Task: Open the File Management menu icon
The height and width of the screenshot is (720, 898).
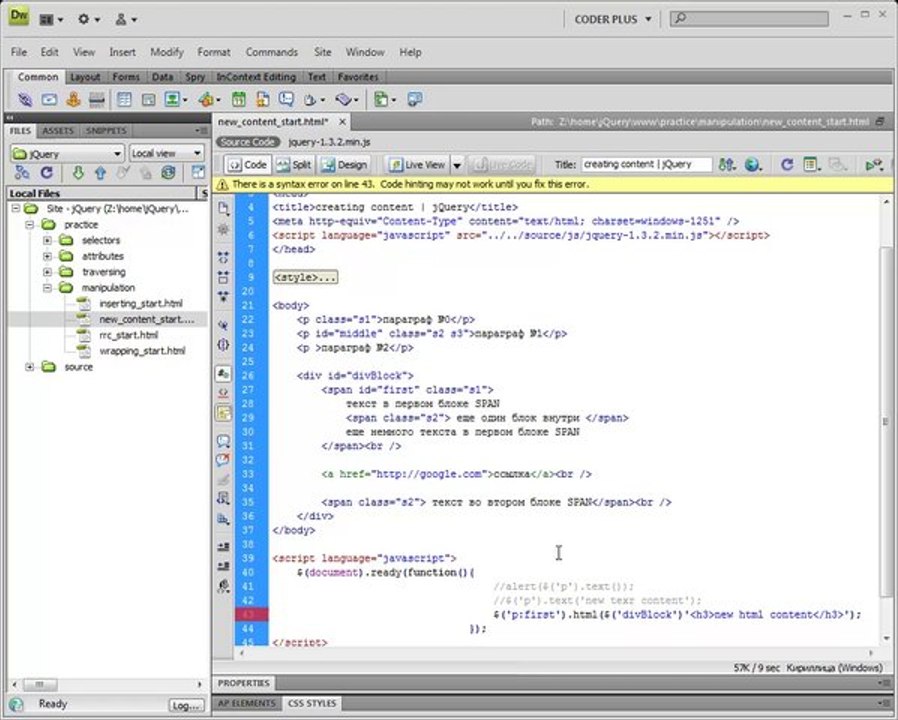Action: click(x=727, y=165)
